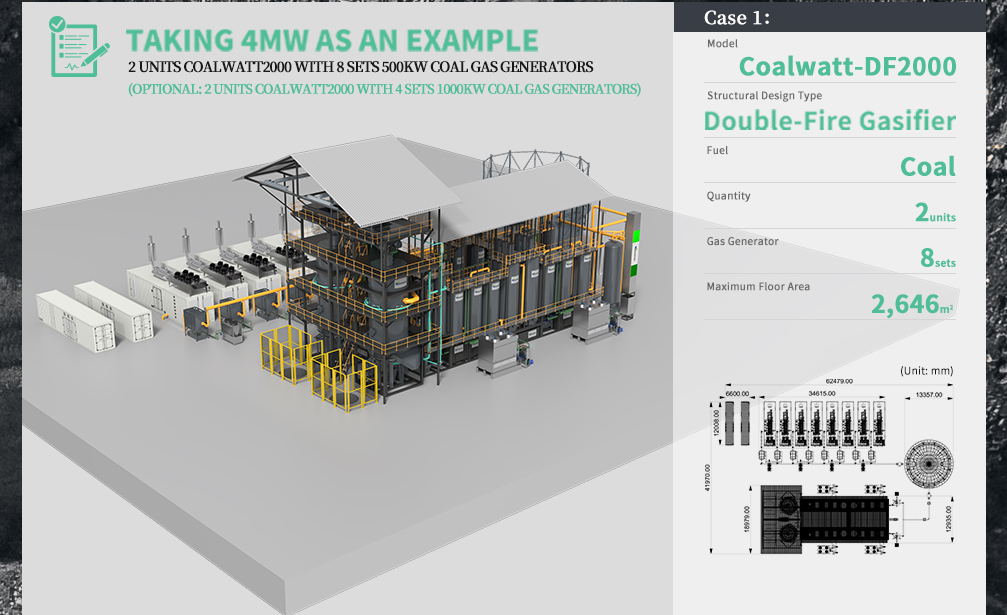Click the "TAKING 4MW AS AN EXAMPLE" heading
The image size is (1007, 615).
332,40
